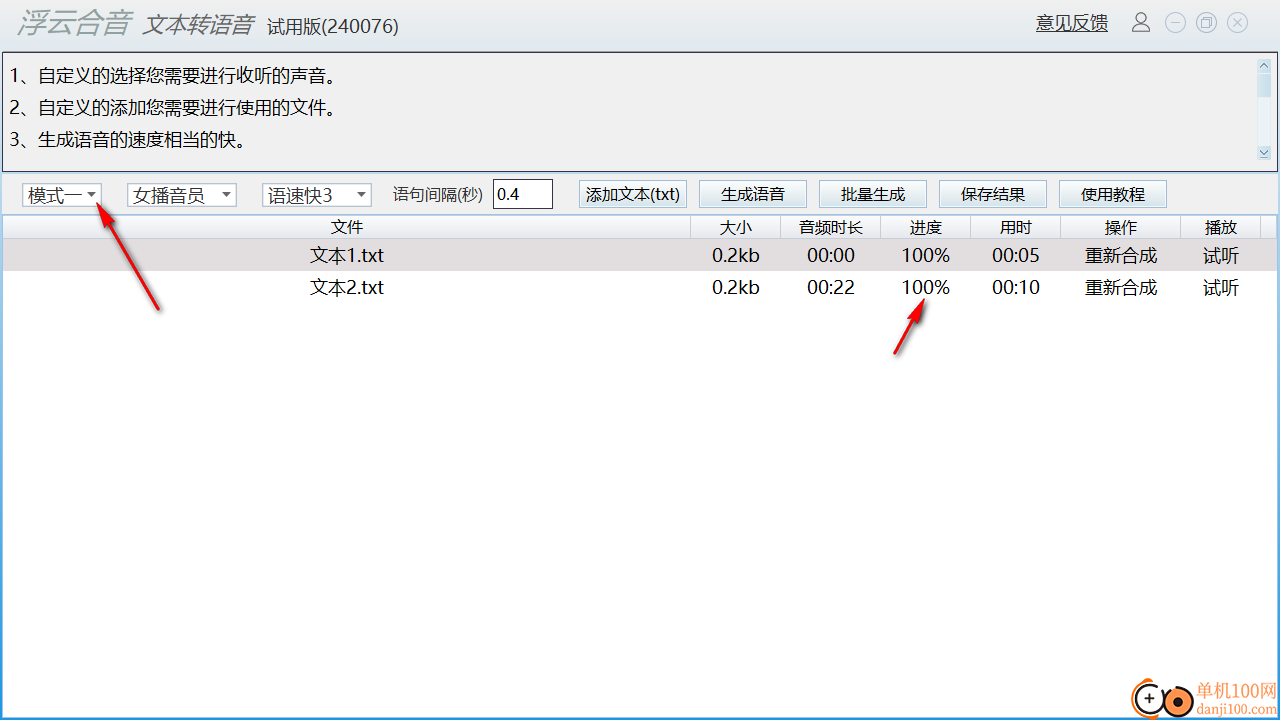Click 重新合成 for 文本1.txt
The height and width of the screenshot is (720, 1280).
pyautogui.click(x=1121, y=256)
